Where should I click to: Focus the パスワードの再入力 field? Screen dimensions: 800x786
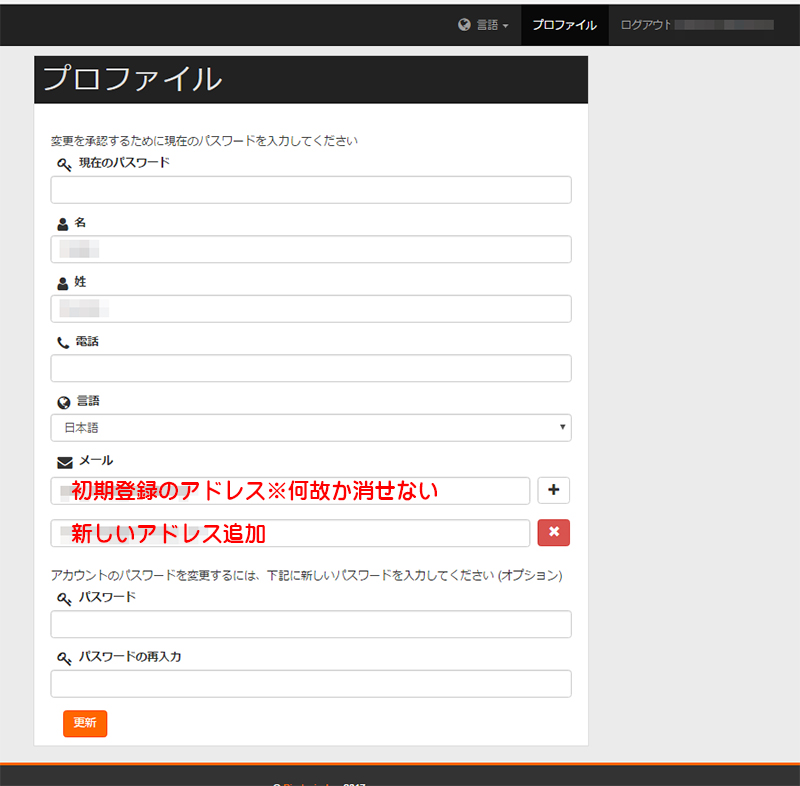pyautogui.click(x=310, y=684)
